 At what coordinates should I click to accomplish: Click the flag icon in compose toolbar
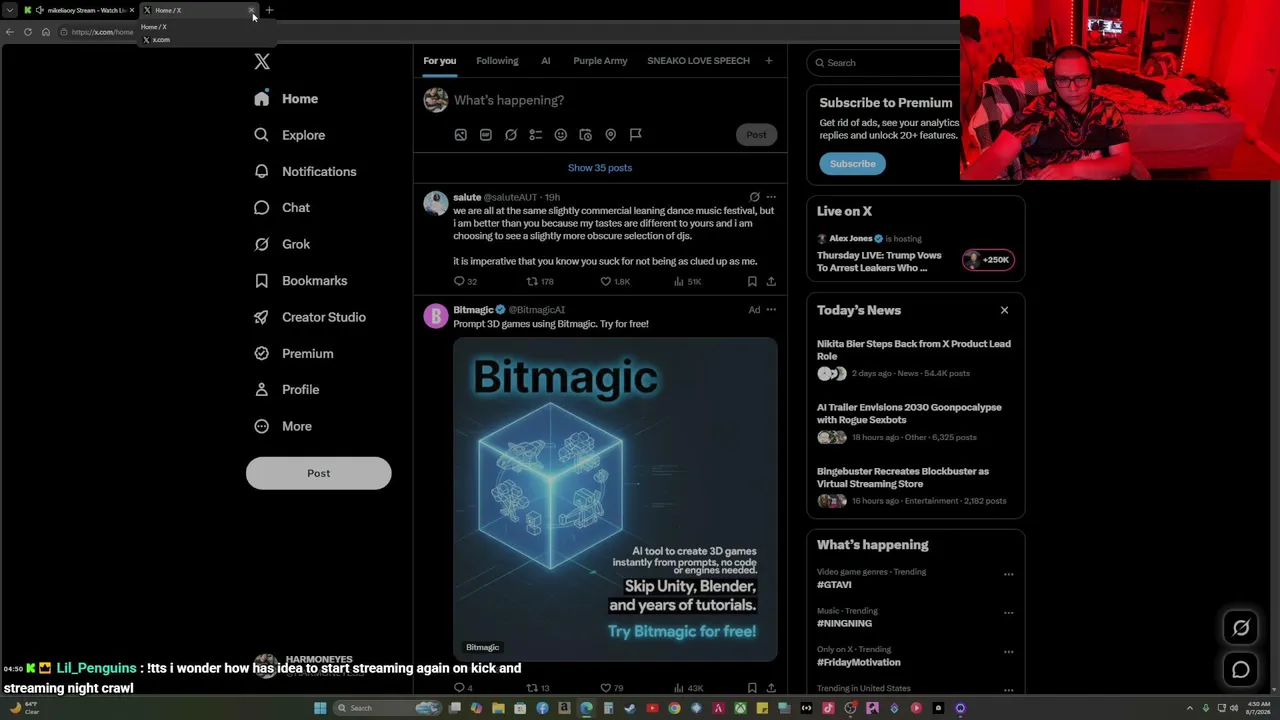pyautogui.click(x=635, y=135)
